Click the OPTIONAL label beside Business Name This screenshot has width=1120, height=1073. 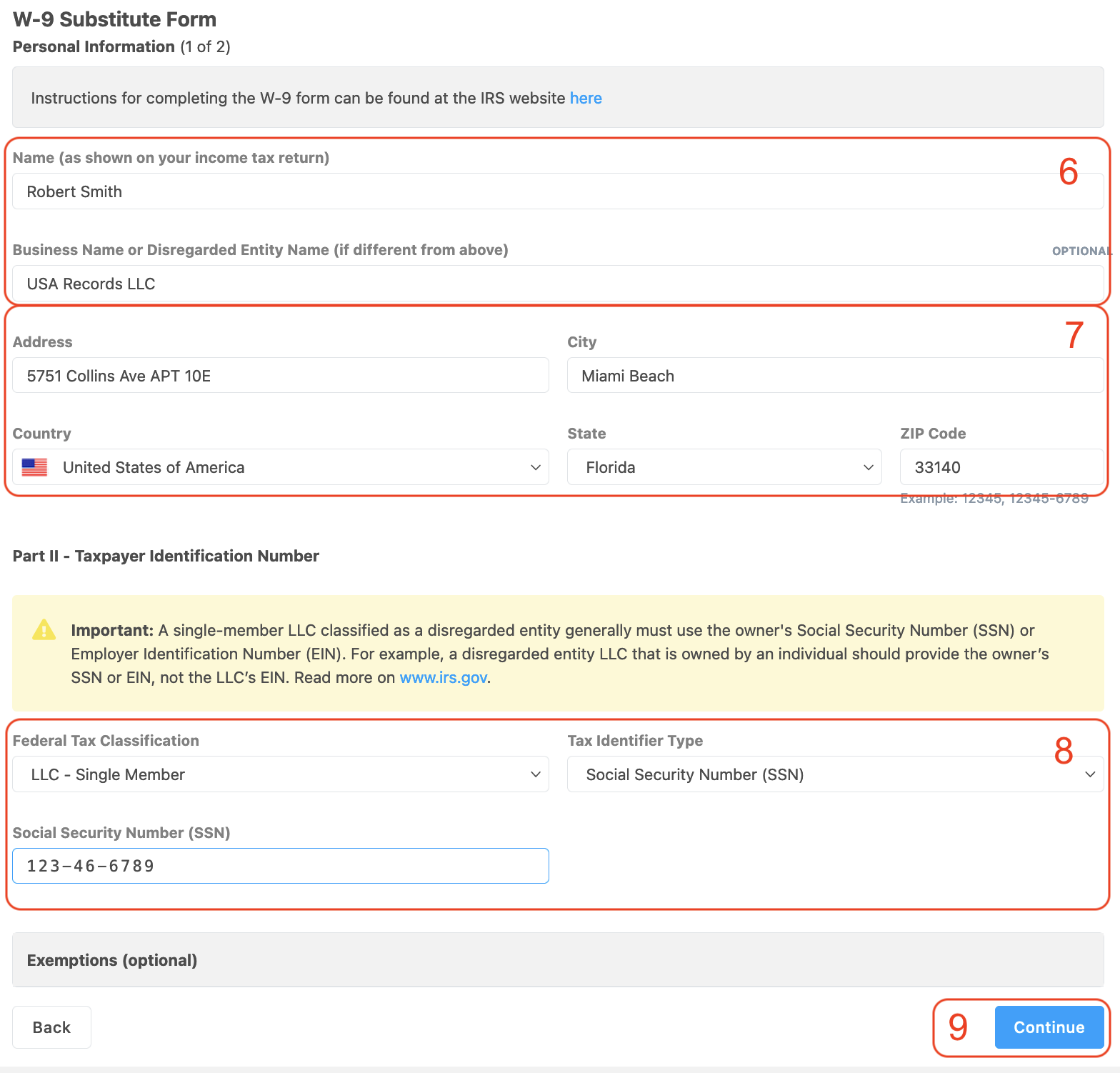pos(1081,251)
